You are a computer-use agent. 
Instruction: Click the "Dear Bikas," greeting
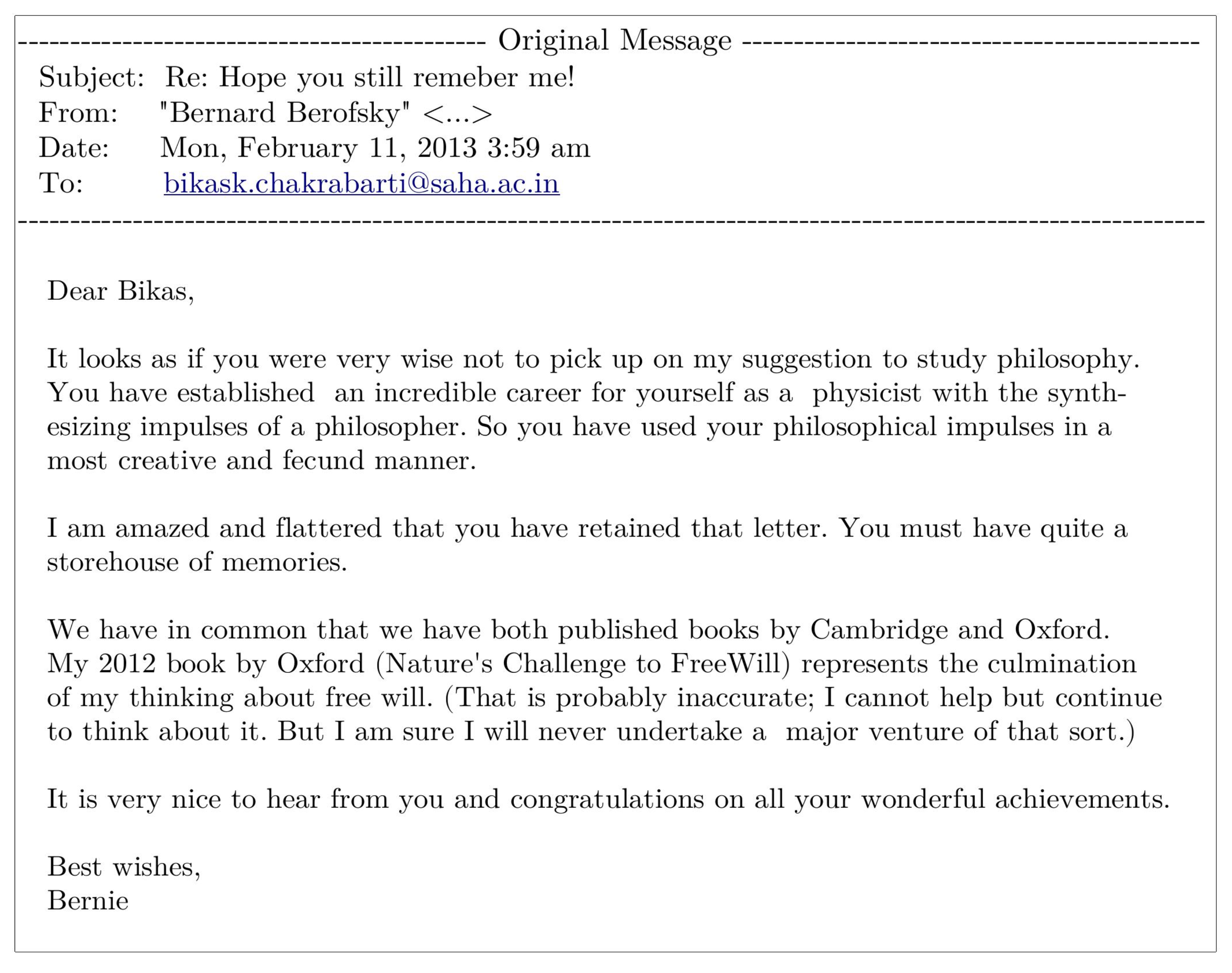(x=120, y=291)
